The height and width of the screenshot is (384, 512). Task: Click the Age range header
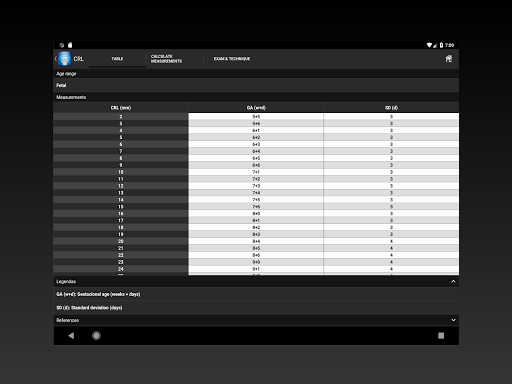click(256, 74)
